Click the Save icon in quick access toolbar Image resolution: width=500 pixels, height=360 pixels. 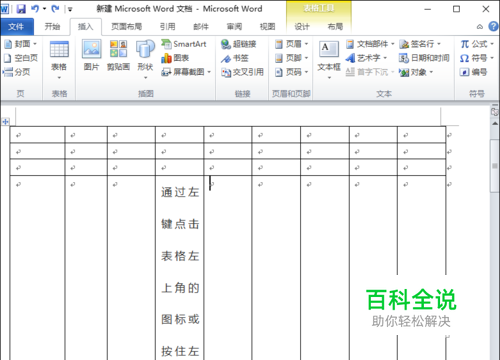[x=21, y=9]
